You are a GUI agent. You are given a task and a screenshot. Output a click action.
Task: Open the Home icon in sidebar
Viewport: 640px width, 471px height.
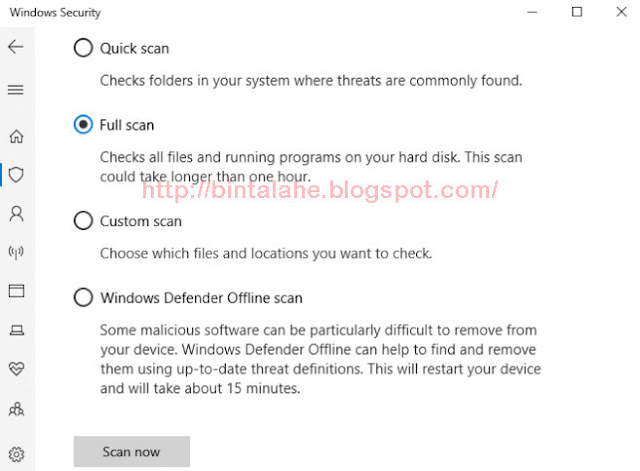(x=16, y=136)
